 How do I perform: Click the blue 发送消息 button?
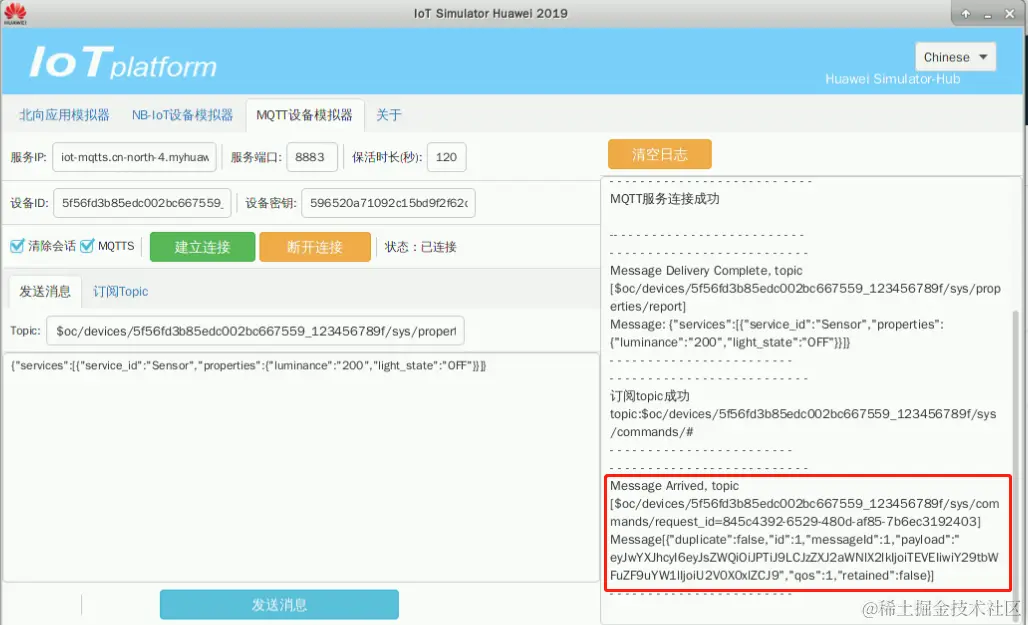pos(279,604)
